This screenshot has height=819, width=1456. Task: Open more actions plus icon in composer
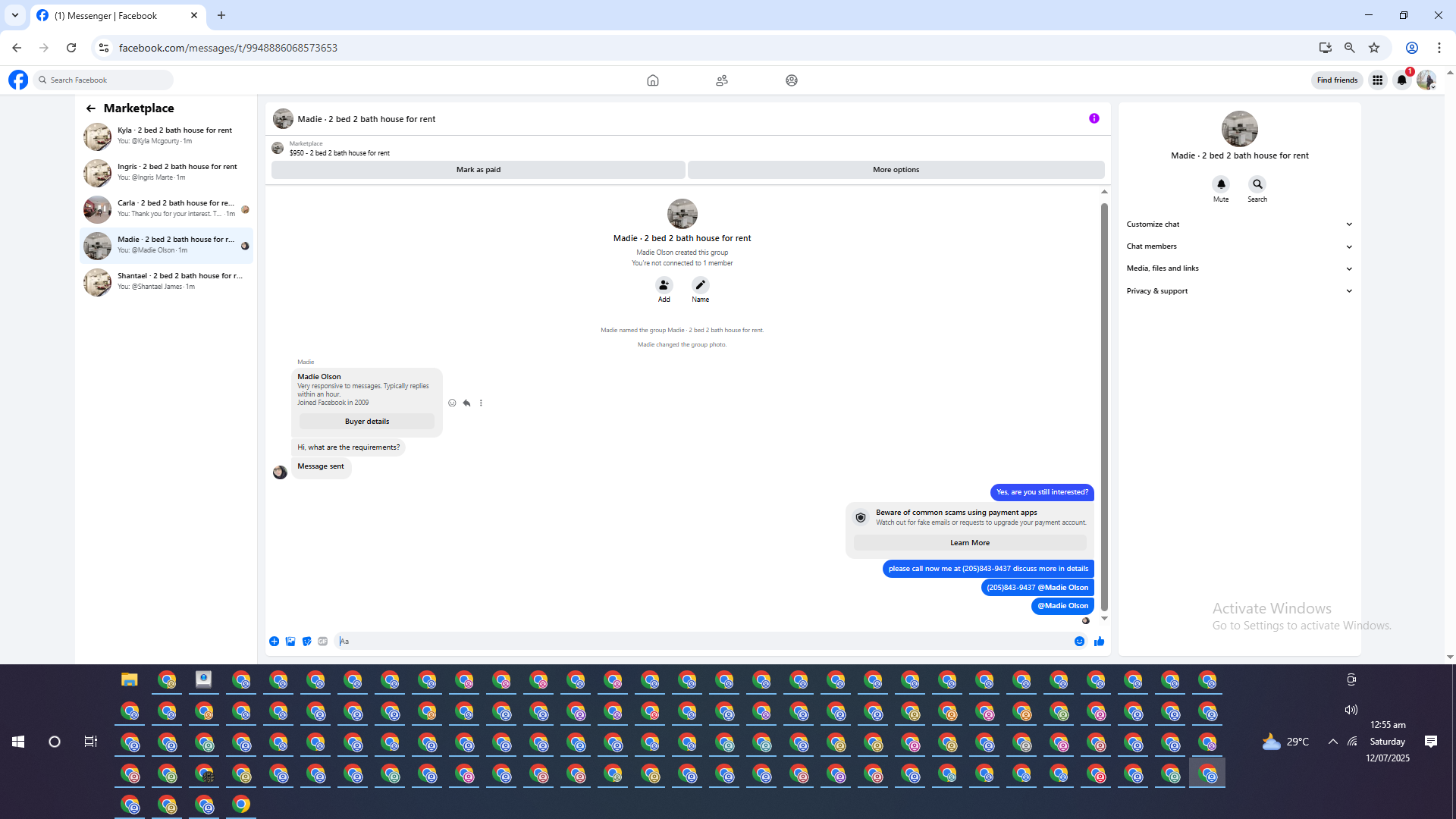tap(274, 642)
